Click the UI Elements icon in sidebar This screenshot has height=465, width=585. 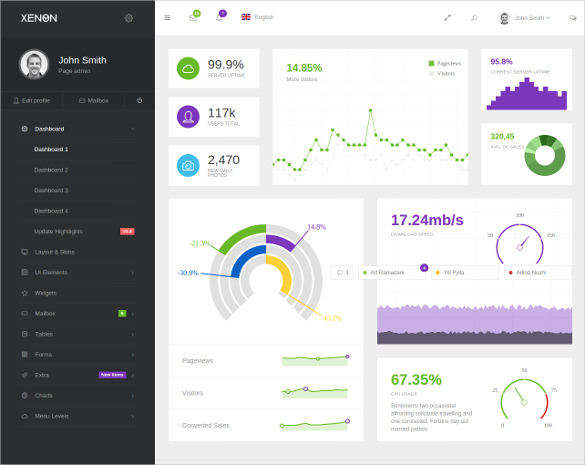pos(25,272)
